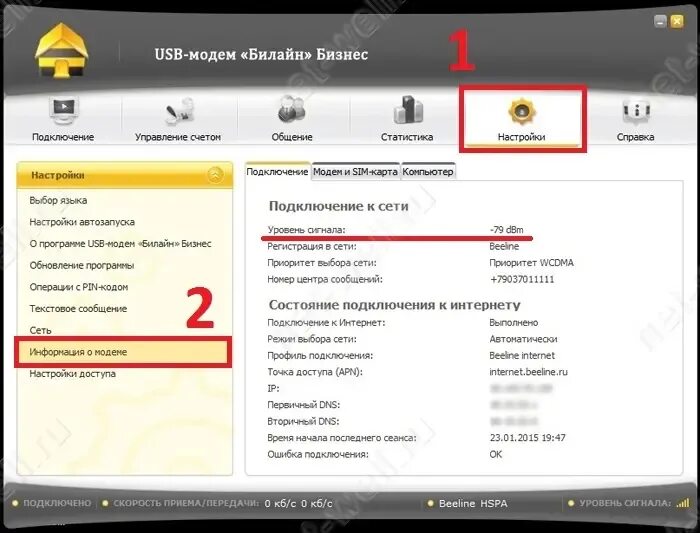Collapse the Настройки side panel
700x533 pixels.
click(x=216, y=175)
